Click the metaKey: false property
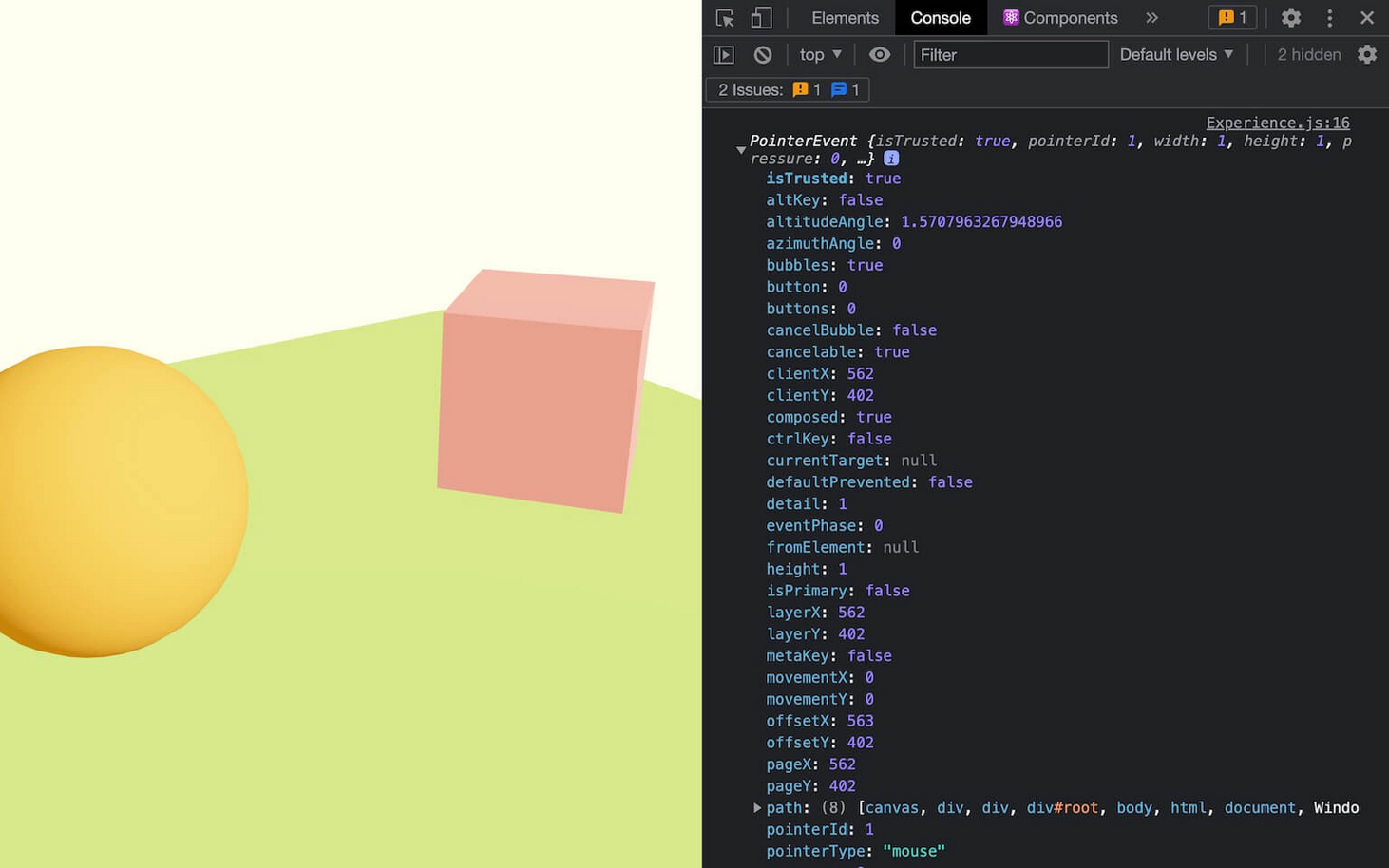The width and height of the screenshot is (1389, 868). 828,656
